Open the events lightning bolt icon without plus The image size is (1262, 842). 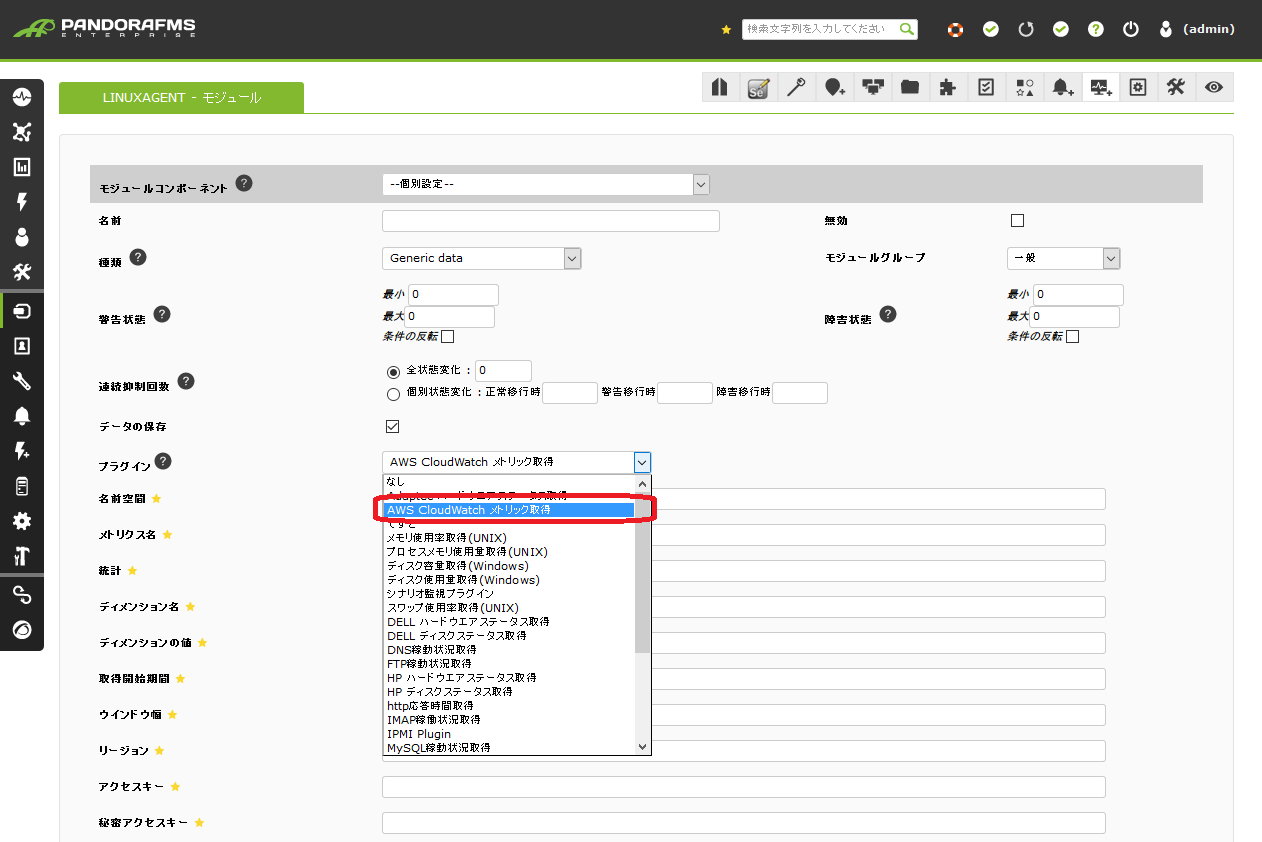coord(21,202)
